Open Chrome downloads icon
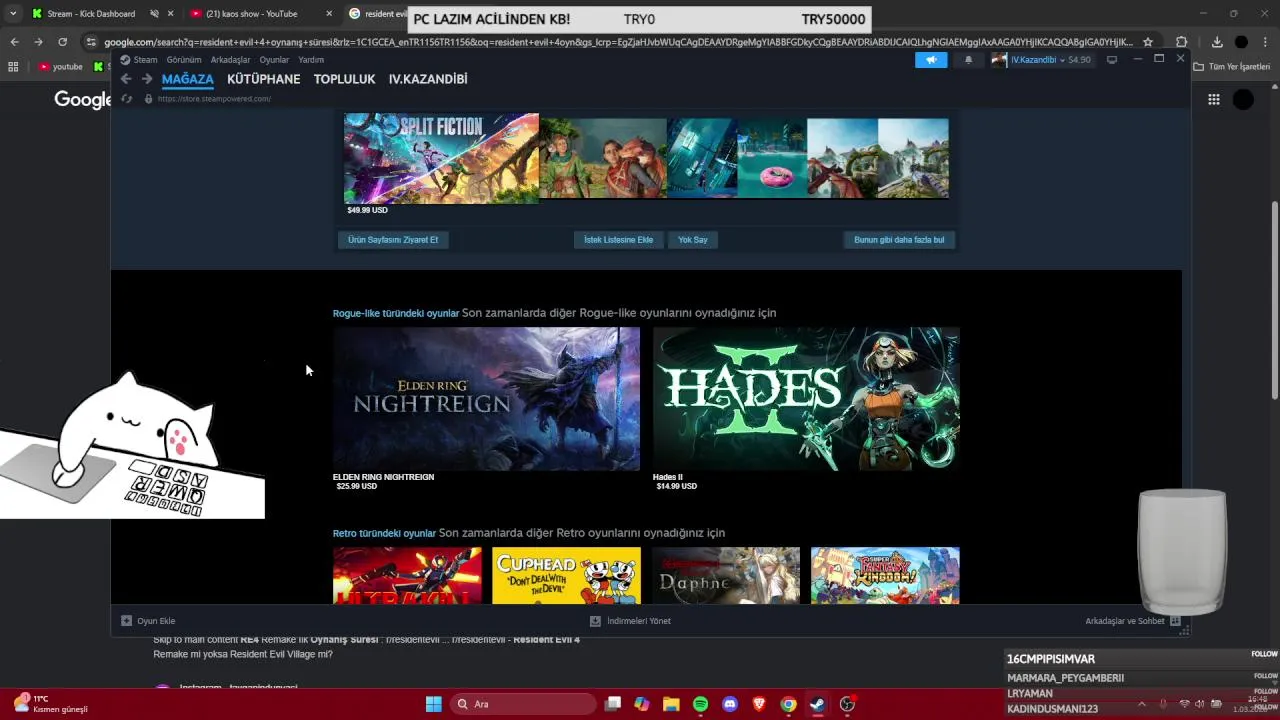Image resolution: width=1280 pixels, height=720 pixels. [x=1217, y=42]
